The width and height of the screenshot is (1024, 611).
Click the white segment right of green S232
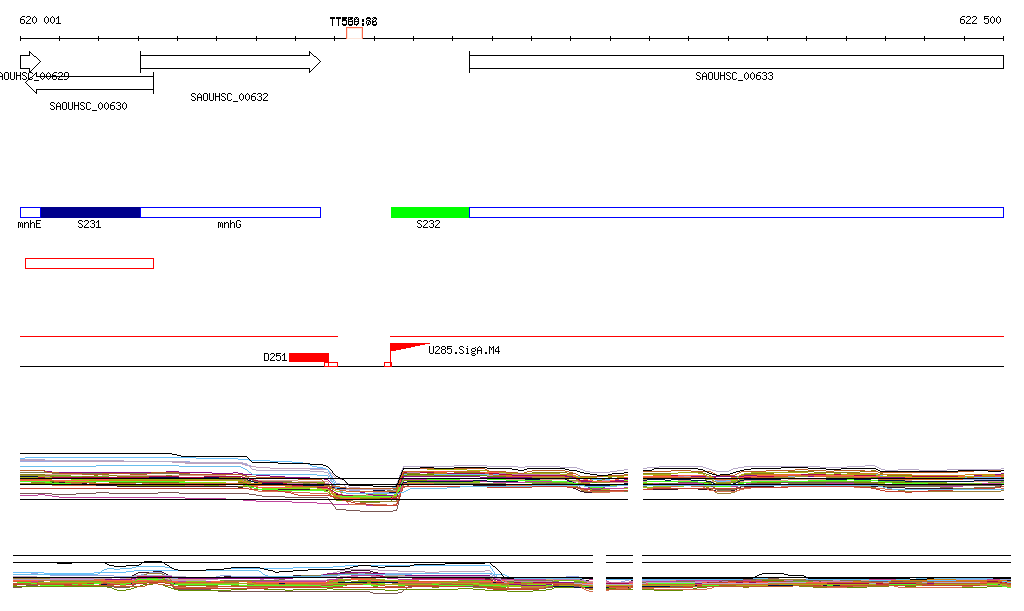point(735,212)
